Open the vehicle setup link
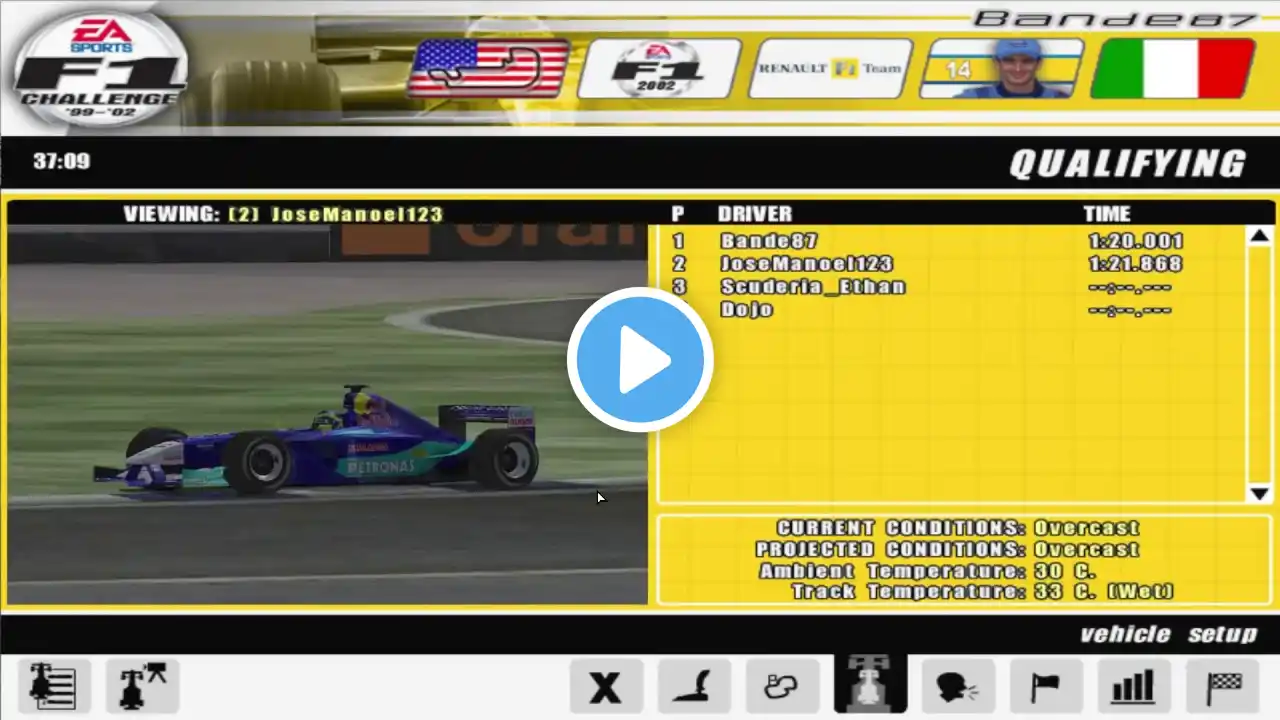This screenshot has width=1280, height=720. pos(1168,634)
